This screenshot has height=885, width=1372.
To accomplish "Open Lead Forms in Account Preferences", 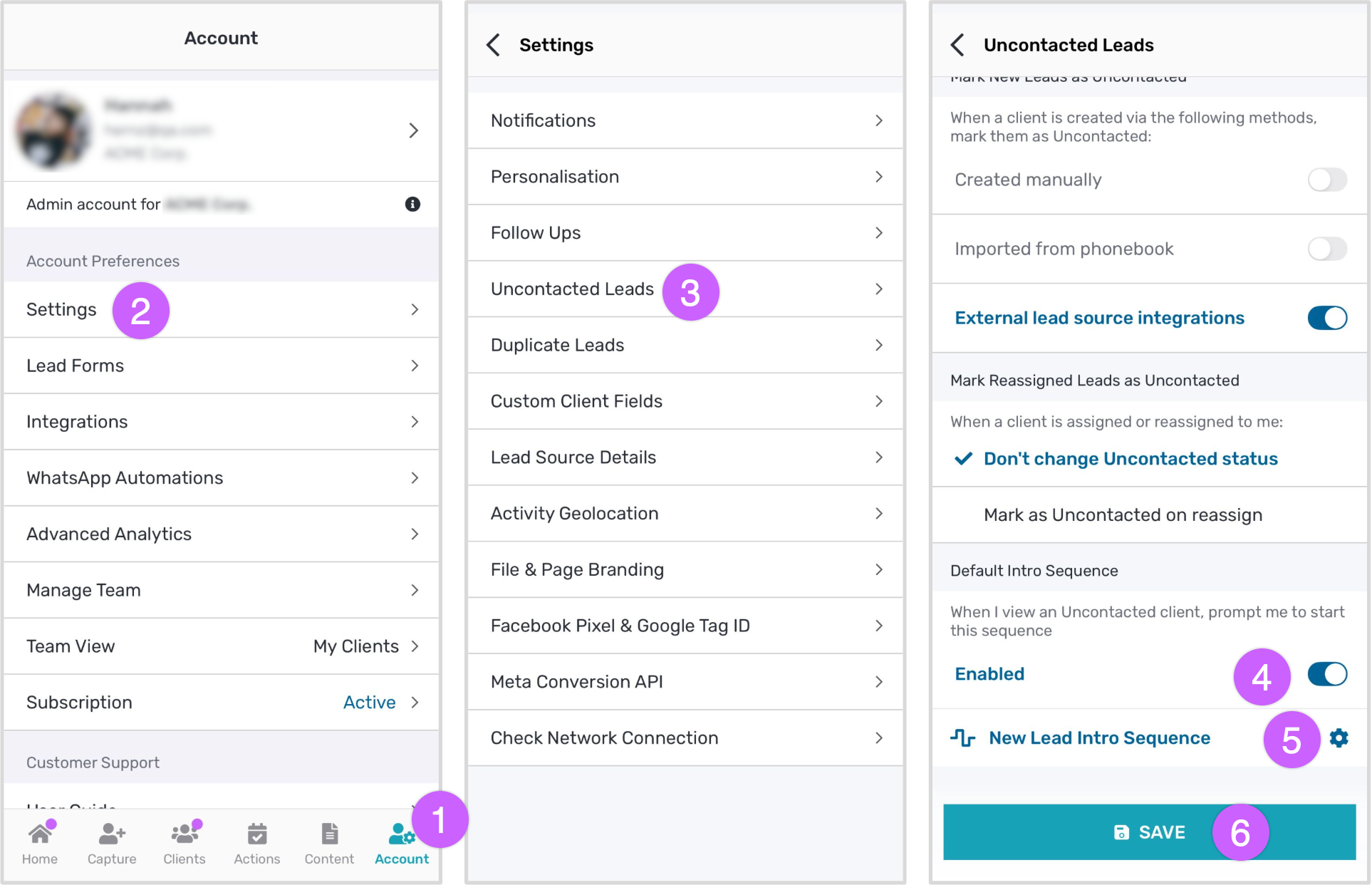I will tap(222, 366).
